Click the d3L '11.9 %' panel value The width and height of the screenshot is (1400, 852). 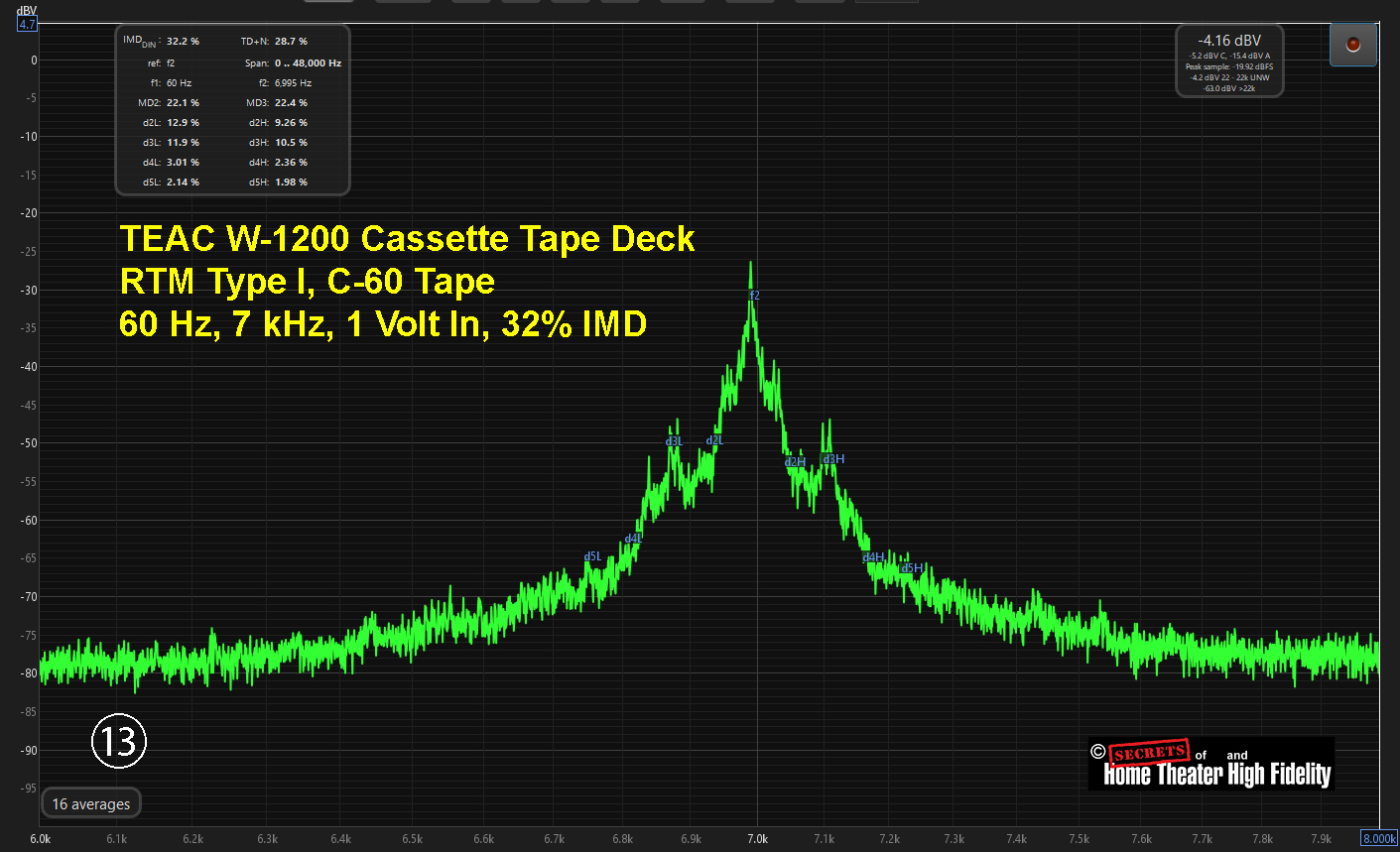[183, 143]
